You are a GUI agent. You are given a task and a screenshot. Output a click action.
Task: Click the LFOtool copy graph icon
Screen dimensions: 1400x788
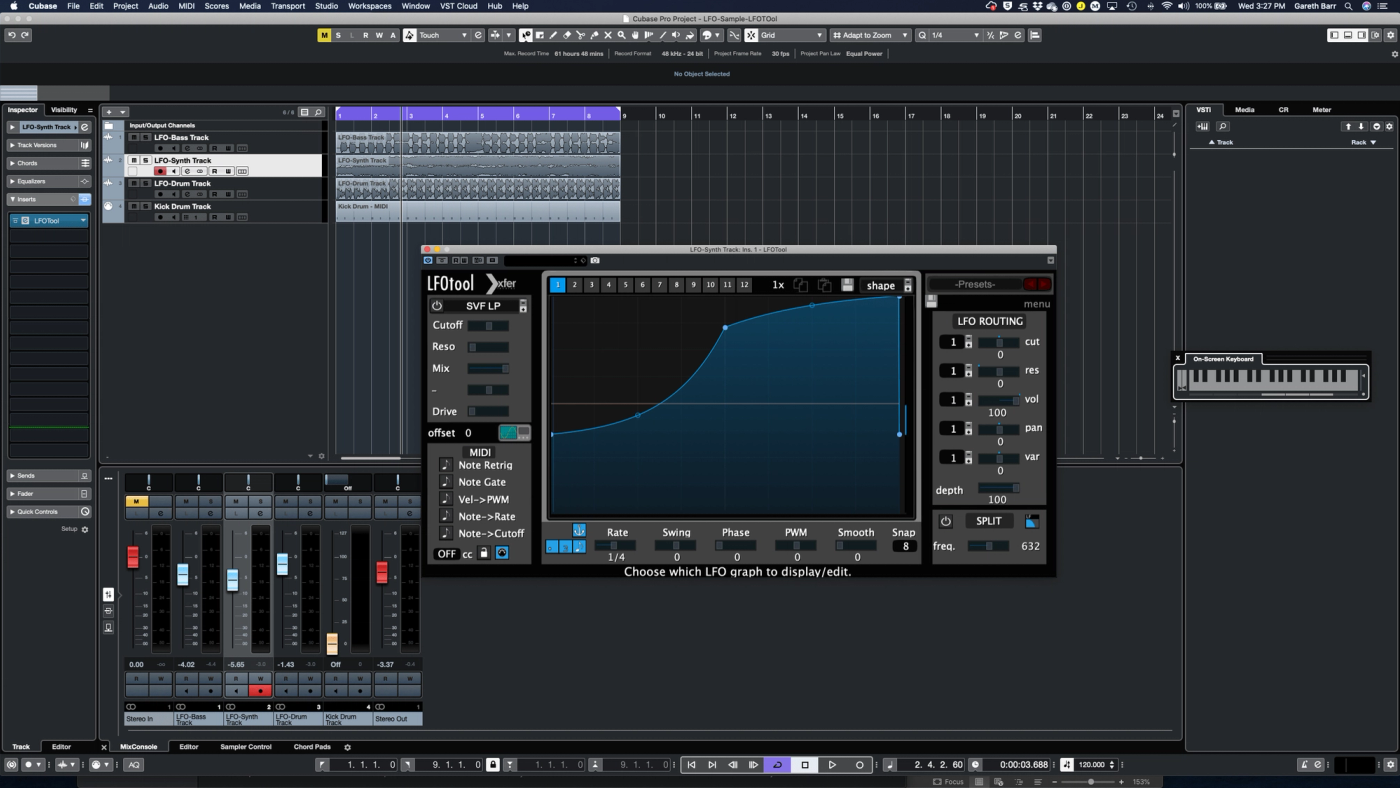click(x=800, y=285)
